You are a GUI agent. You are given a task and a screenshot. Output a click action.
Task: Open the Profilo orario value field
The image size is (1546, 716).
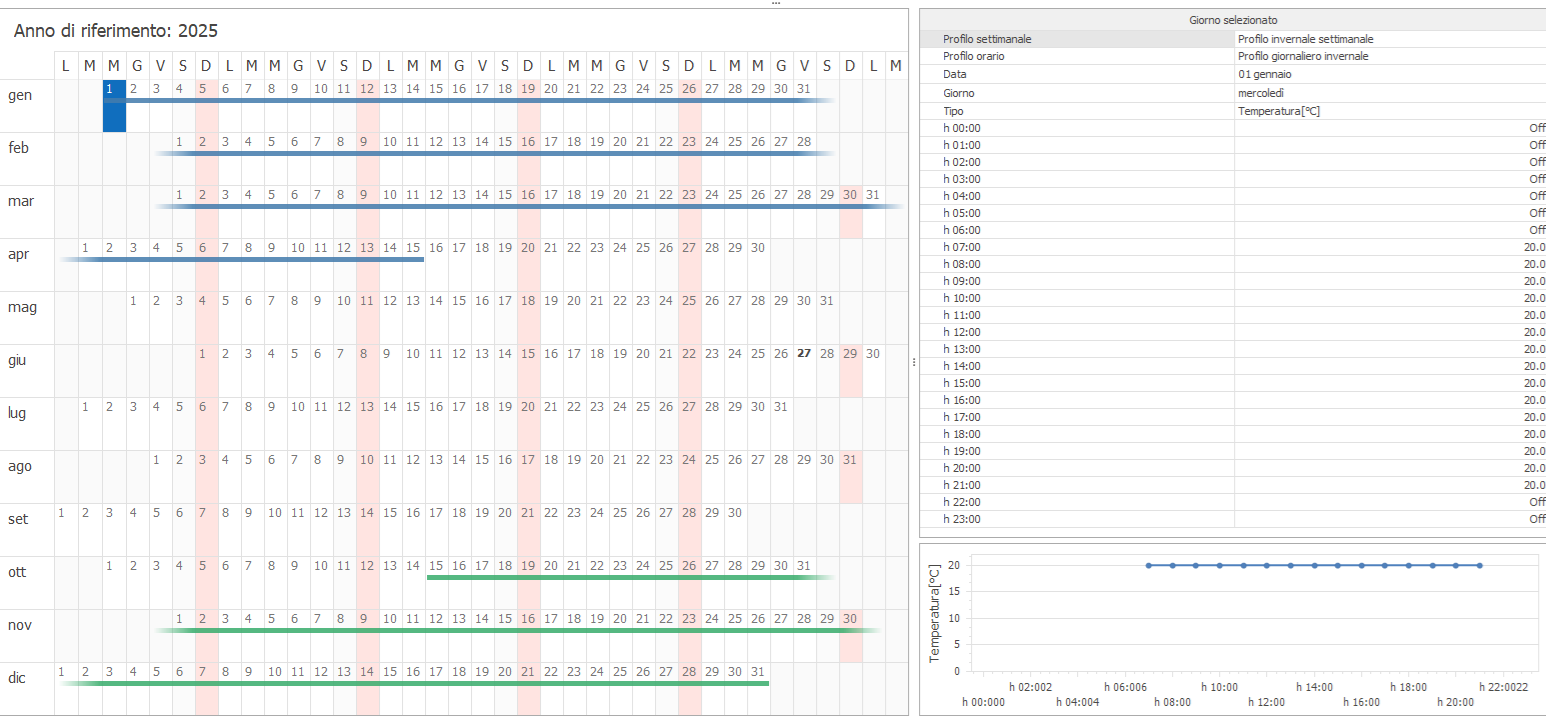(x=1390, y=56)
